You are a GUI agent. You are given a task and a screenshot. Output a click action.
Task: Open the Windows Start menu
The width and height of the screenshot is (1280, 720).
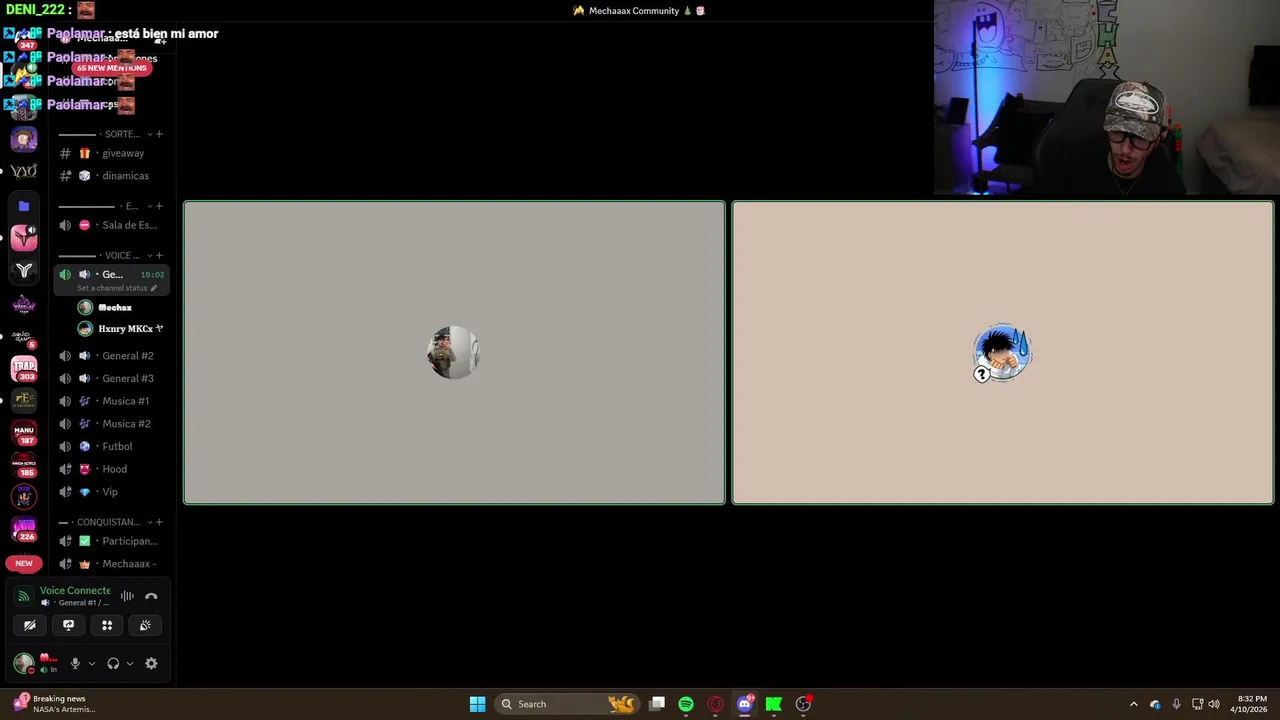coord(478,704)
